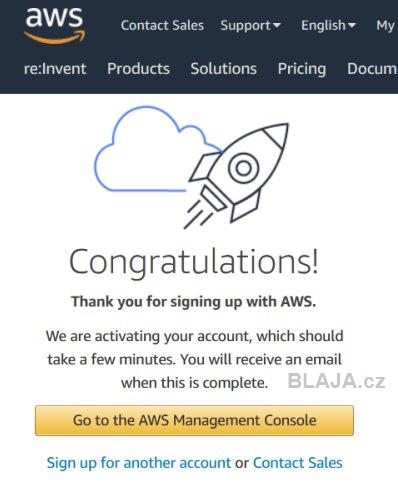Click the Congratulations heading
Viewport: 398px width, 489px height.
(x=194, y=262)
